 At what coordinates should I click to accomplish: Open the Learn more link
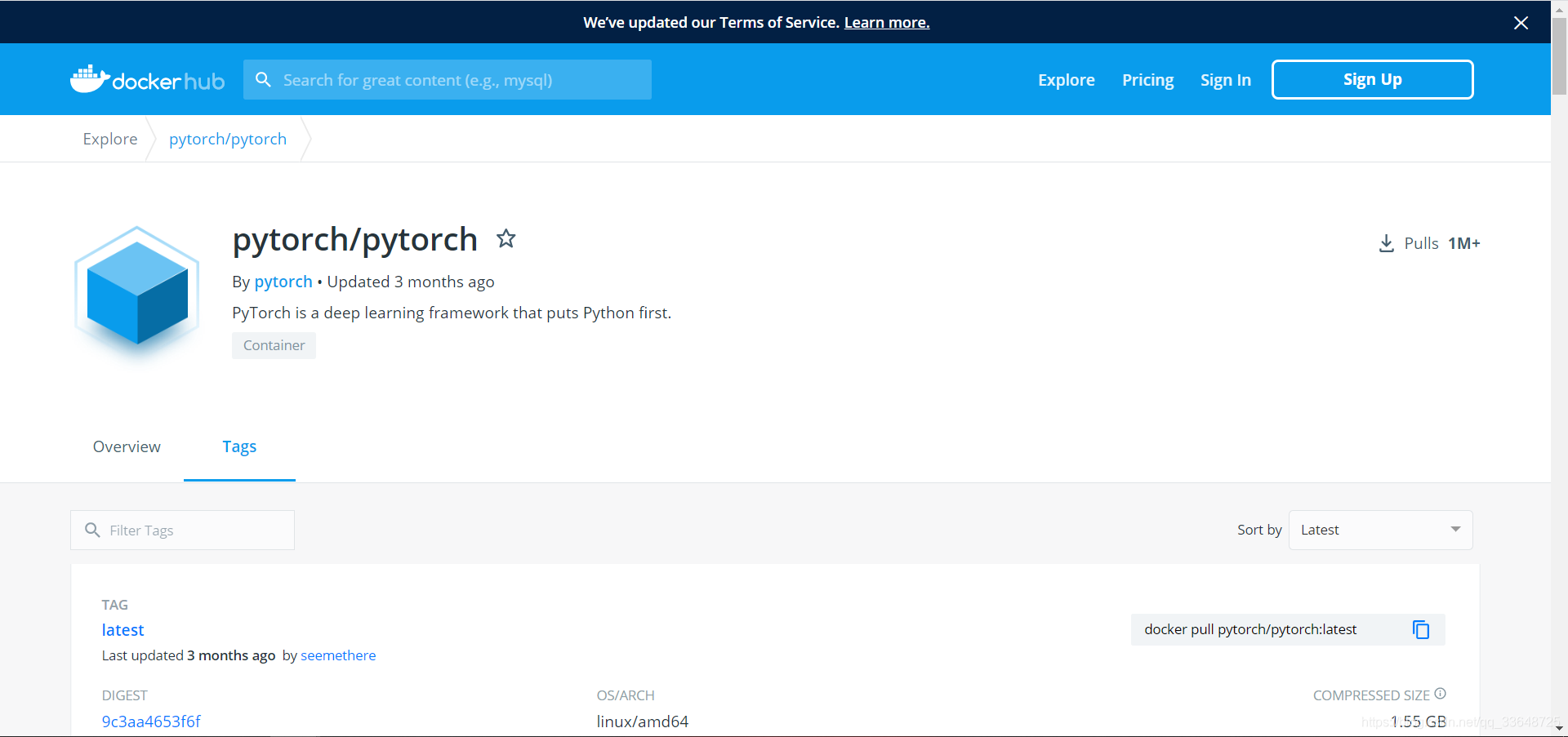(x=887, y=22)
